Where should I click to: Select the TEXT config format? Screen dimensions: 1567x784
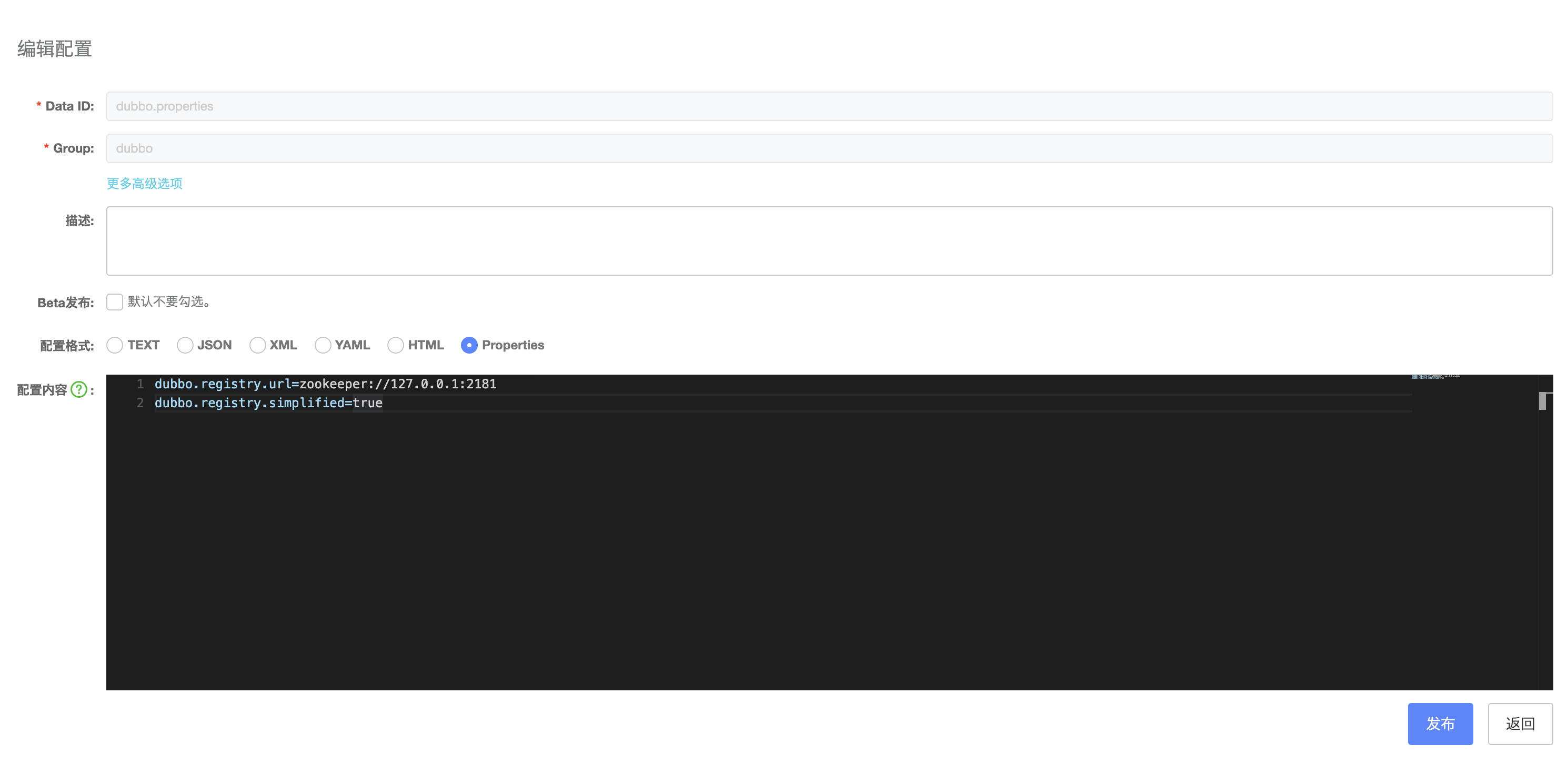115,345
